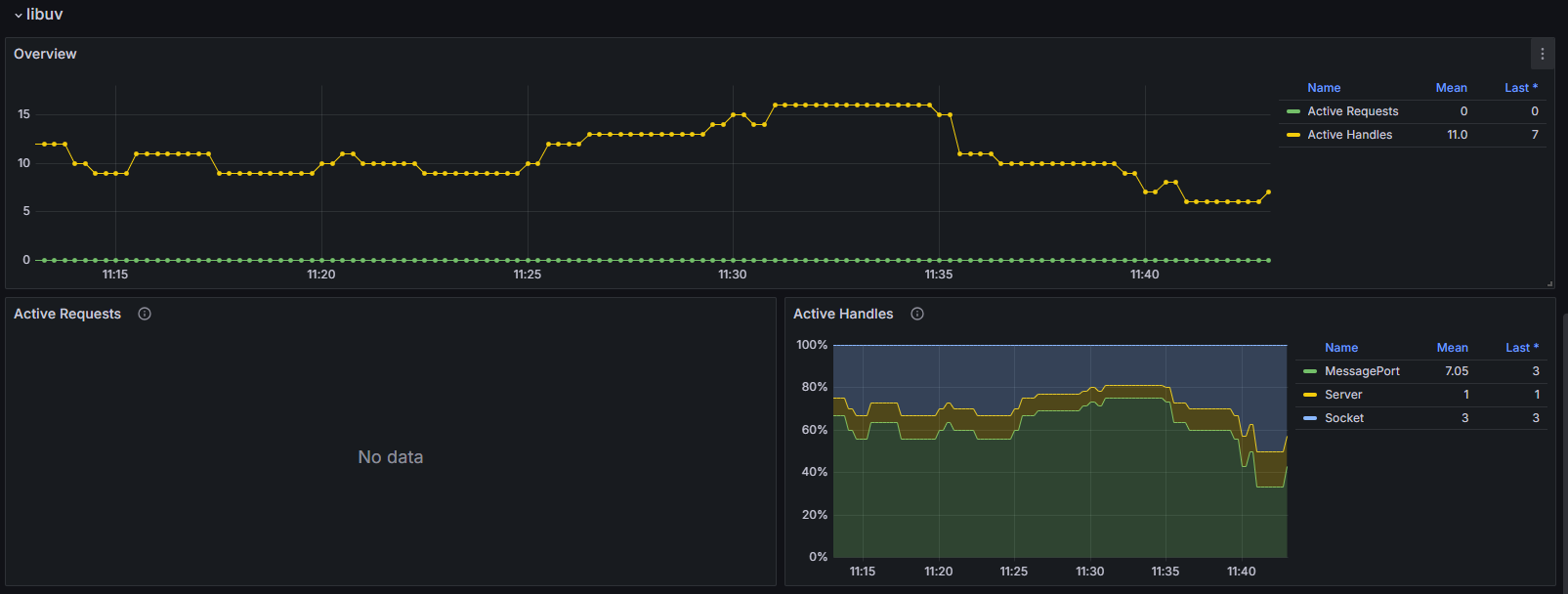Image resolution: width=1568 pixels, height=594 pixels.
Task: Toggle Active Handles series in Overview legend
Action: 1349,135
